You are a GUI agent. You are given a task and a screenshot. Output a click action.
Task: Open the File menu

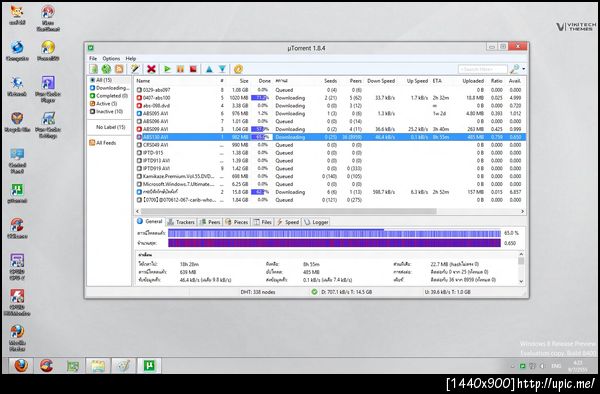(x=93, y=59)
